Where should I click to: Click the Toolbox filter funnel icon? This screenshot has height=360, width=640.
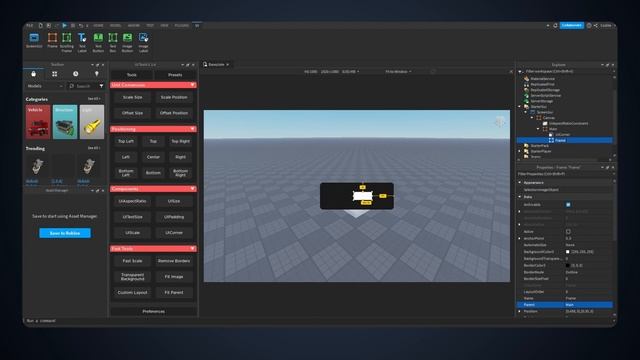coord(101,86)
